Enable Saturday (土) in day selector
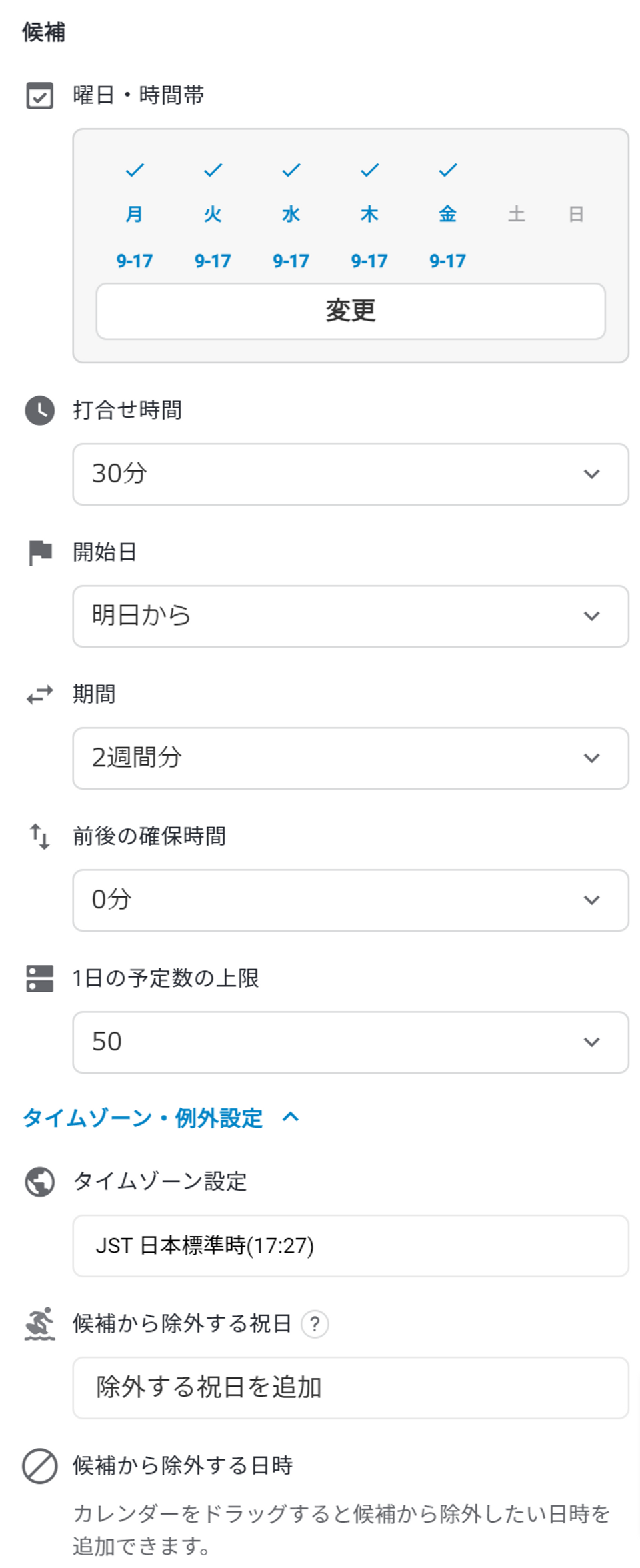 [517, 214]
